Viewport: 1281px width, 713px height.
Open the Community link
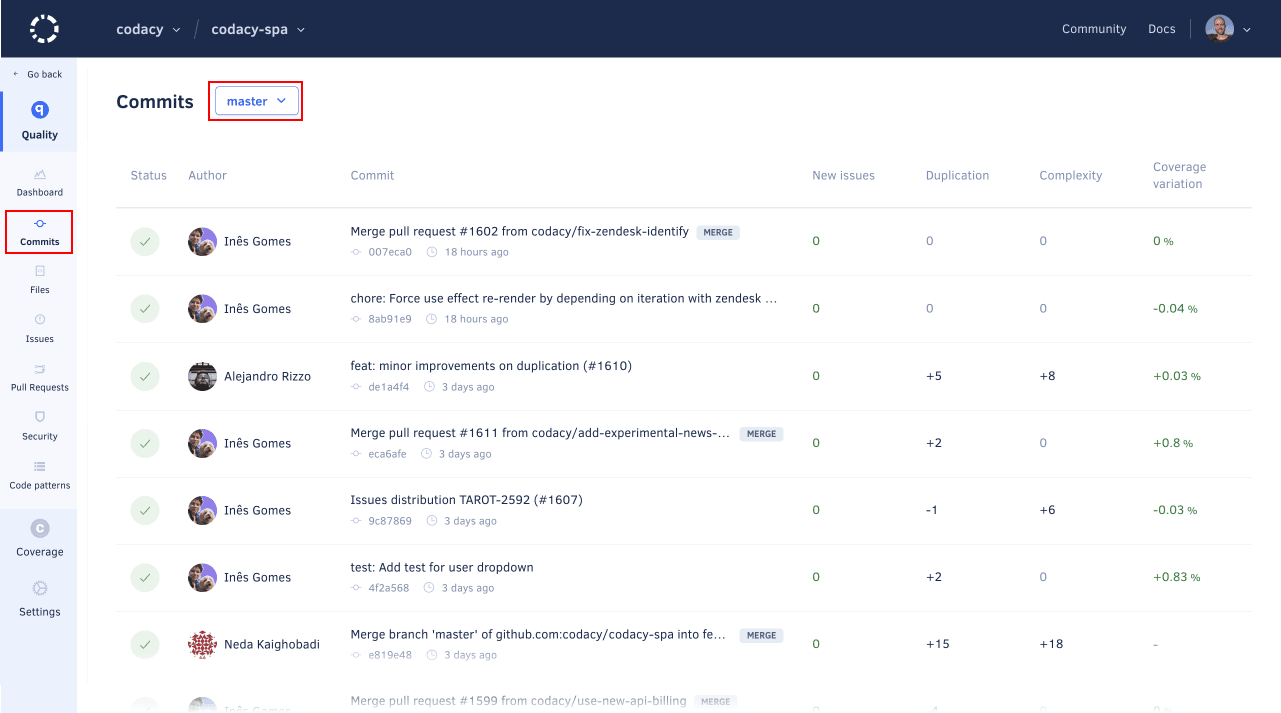coord(1094,29)
